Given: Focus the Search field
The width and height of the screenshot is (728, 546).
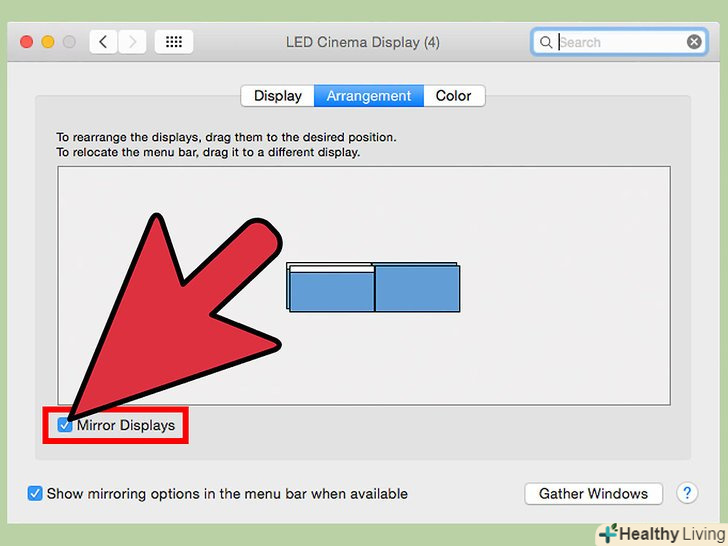Looking at the screenshot, I should pos(619,42).
